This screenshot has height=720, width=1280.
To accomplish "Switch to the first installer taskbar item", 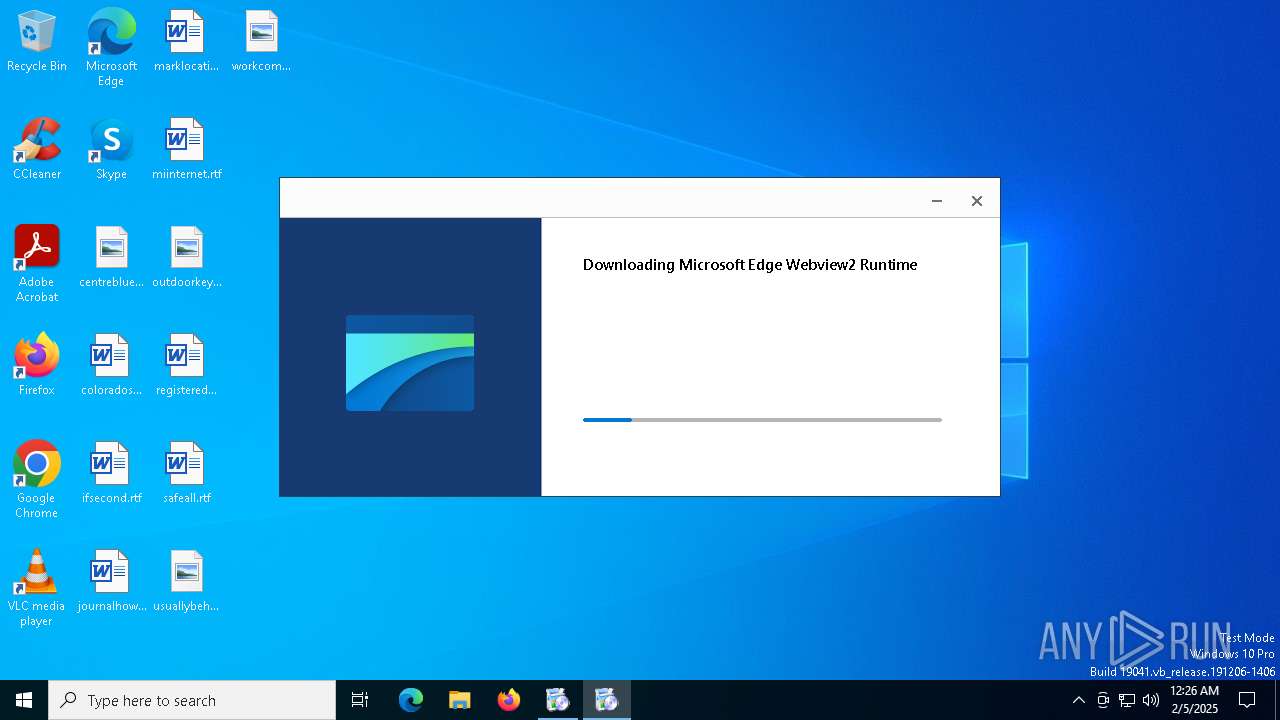I will pos(558,700).
